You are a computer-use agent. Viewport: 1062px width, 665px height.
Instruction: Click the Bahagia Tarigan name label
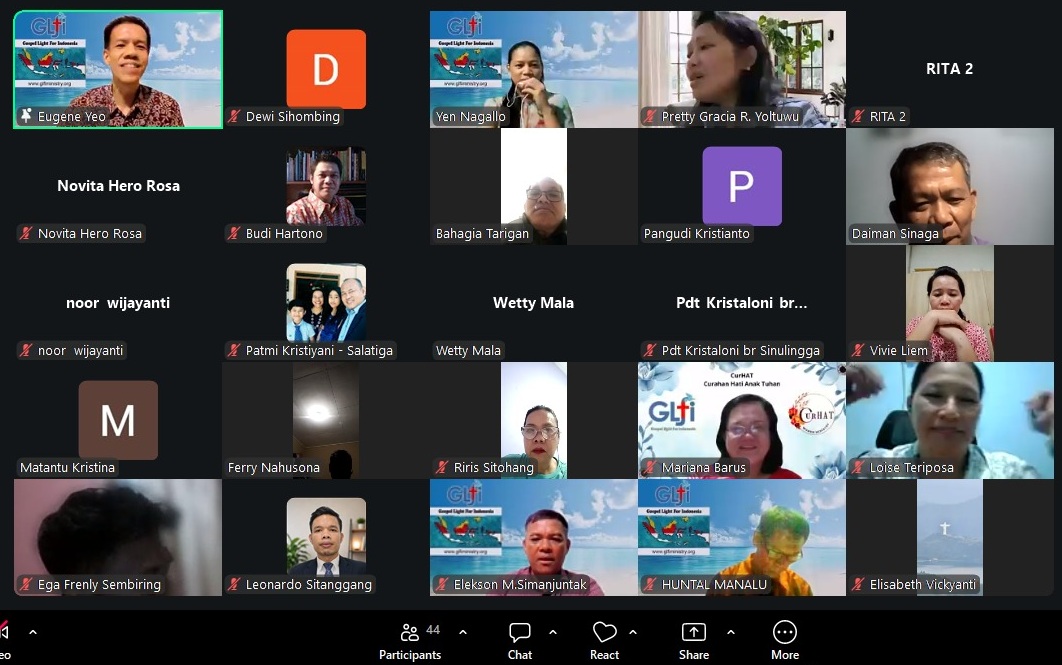click(x=482, y=234)
